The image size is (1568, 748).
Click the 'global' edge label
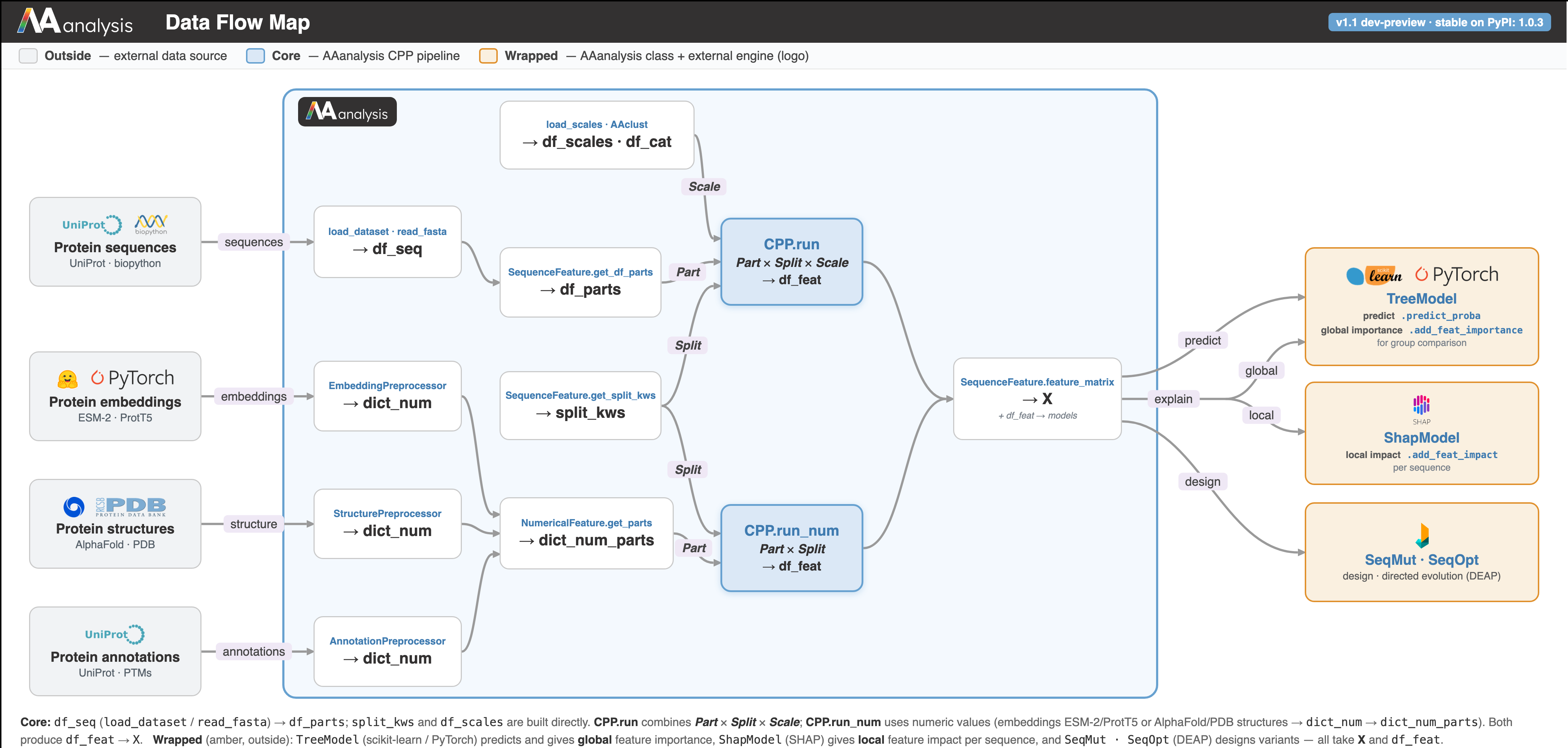1261,370
